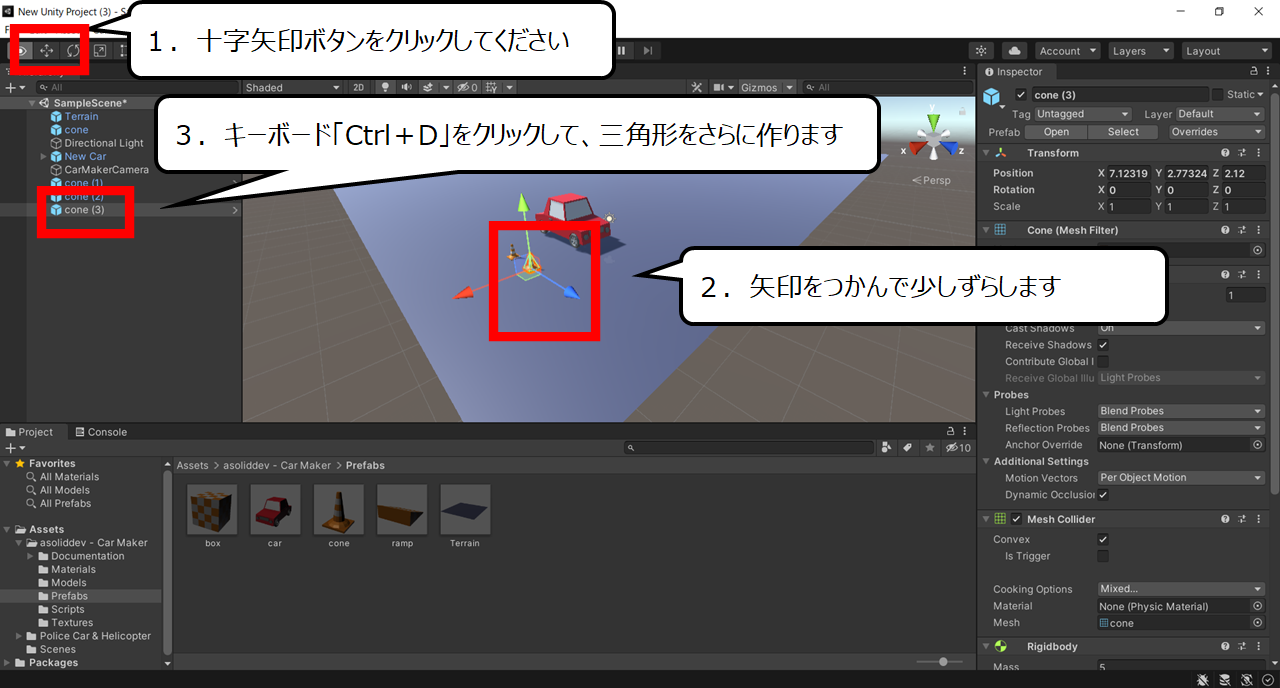Viewport: 1280px width, 688px height.
Task: Select the Move tool cross-arrow icon
Action: click(47, 51)
